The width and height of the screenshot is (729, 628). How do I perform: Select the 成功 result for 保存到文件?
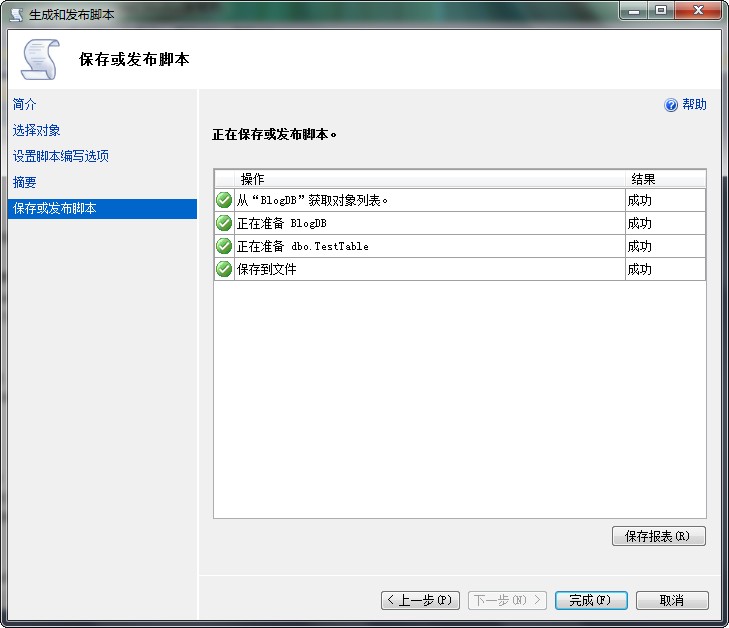tap(640, 269)
